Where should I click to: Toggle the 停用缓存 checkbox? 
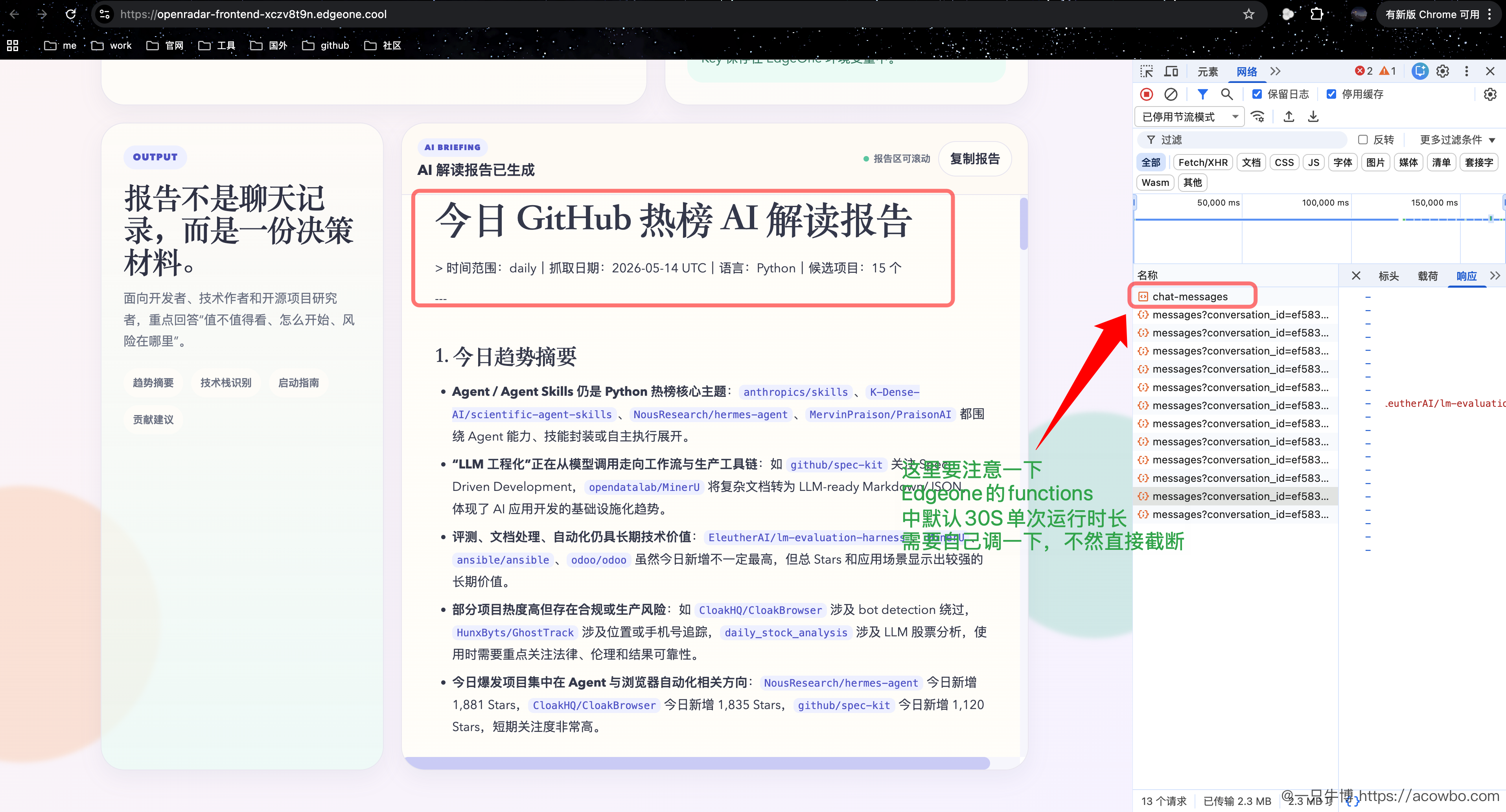(x=1331, y=94)
